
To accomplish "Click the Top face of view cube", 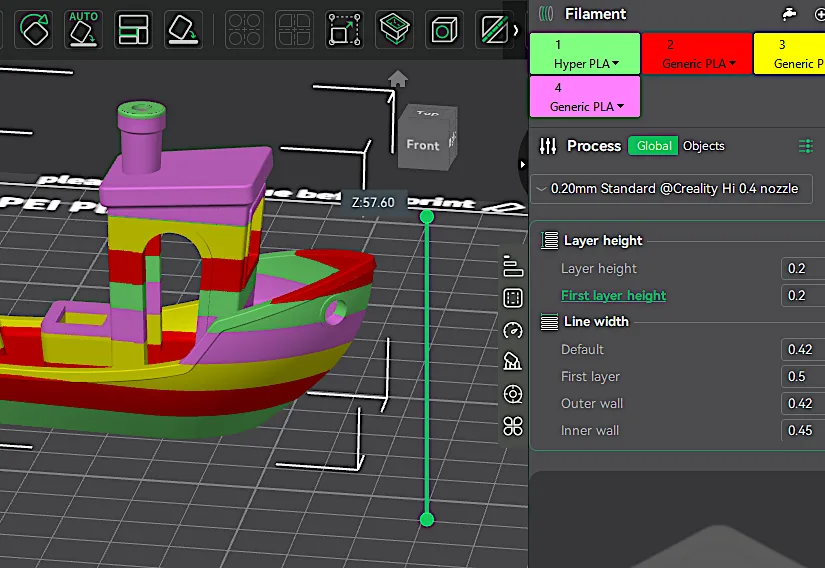I will click(x=428, y=113).
